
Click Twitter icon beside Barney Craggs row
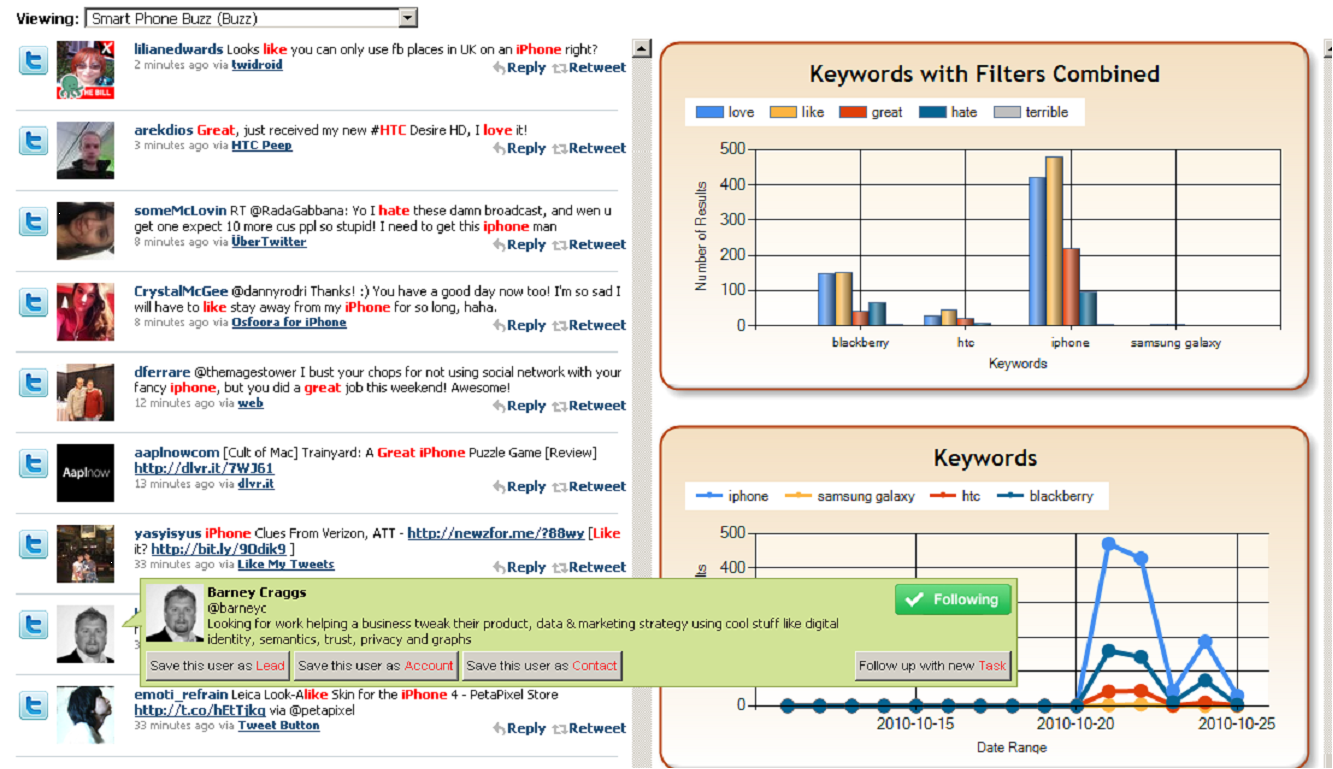34,625
